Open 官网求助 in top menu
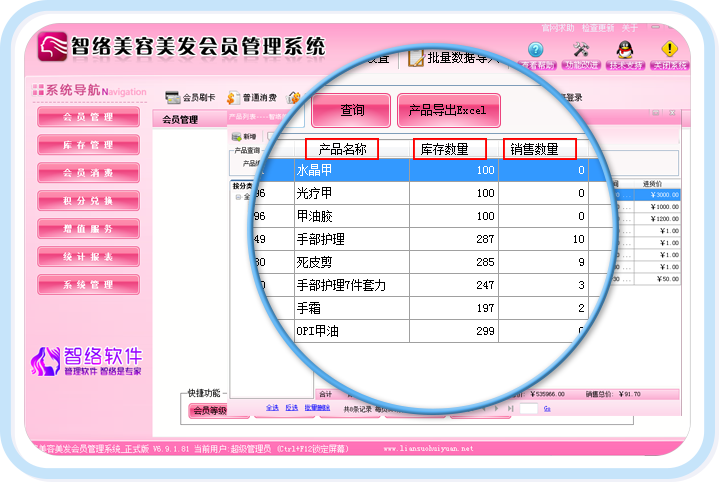719x482 pixels. (558, 28)
